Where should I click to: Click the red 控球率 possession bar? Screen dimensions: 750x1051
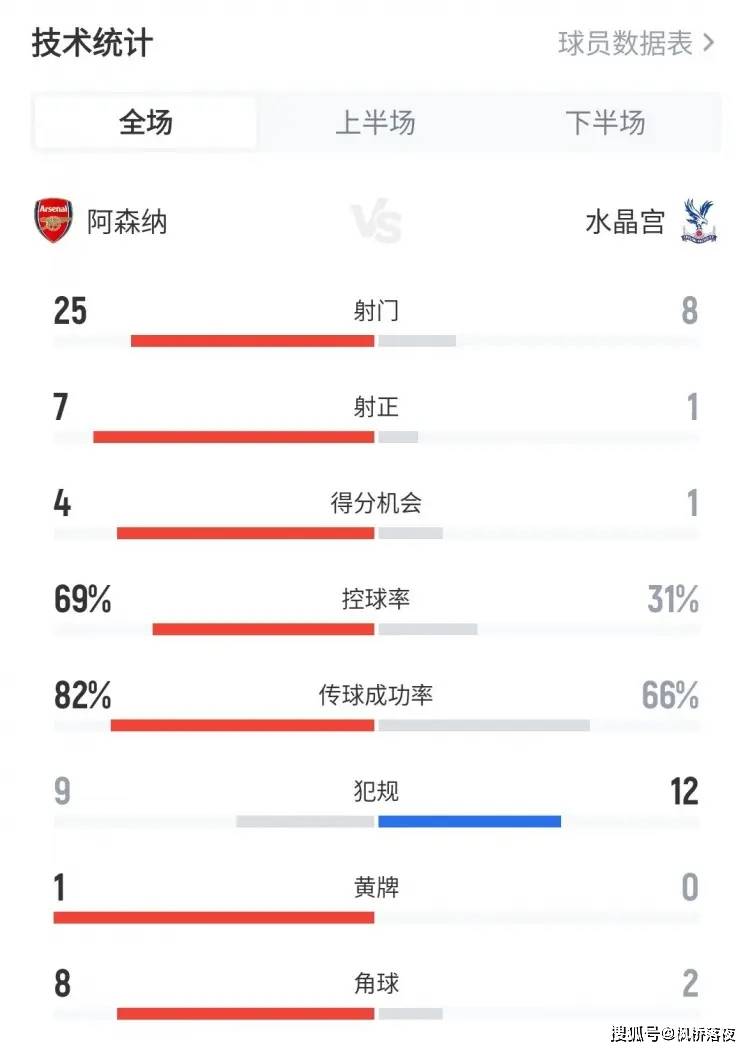click(263, 629)
